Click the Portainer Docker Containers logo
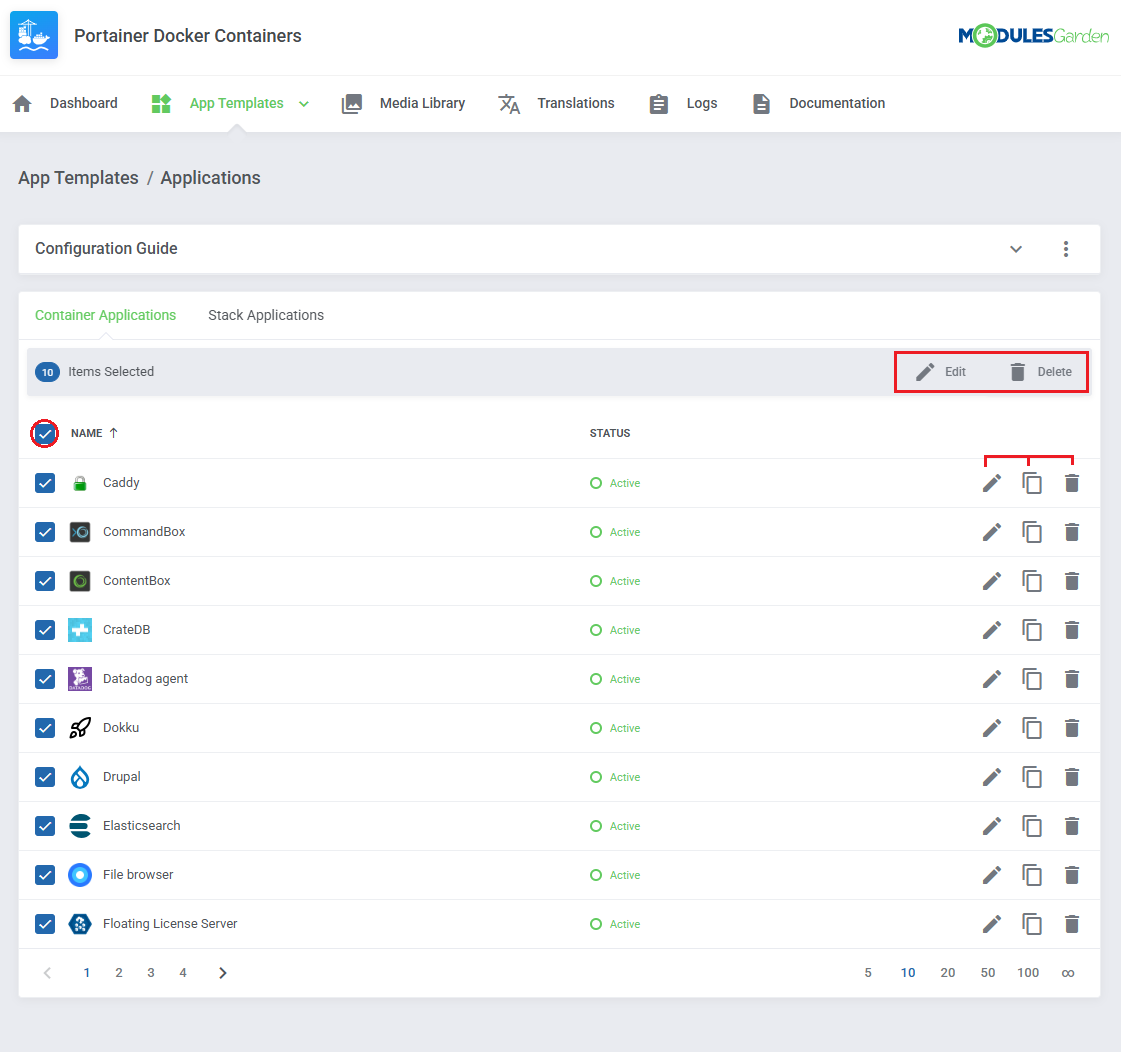 34,35
